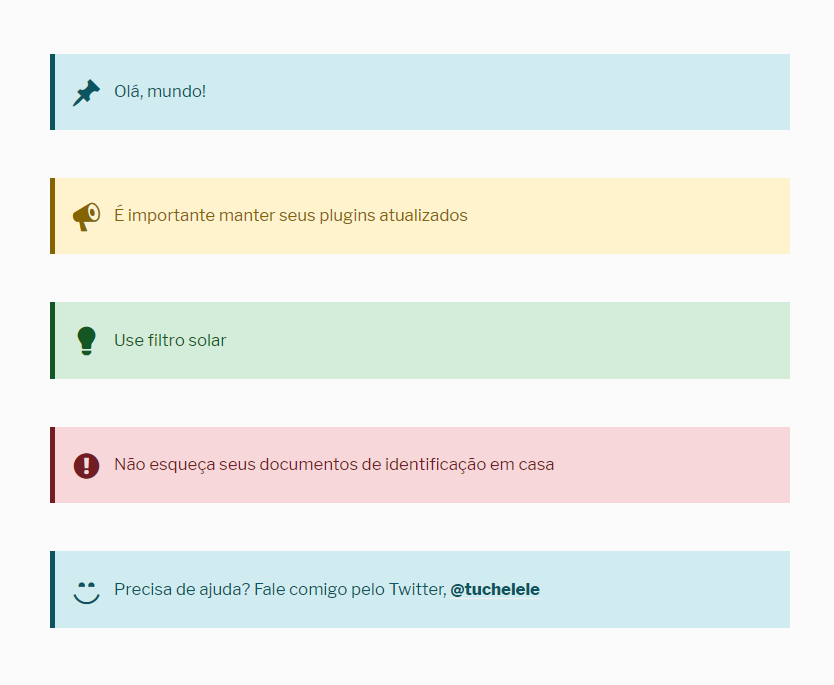This screenshot has height=685, width=834.
Task: Select the text "Olá, mundo!"
Action: coord(160,91)
